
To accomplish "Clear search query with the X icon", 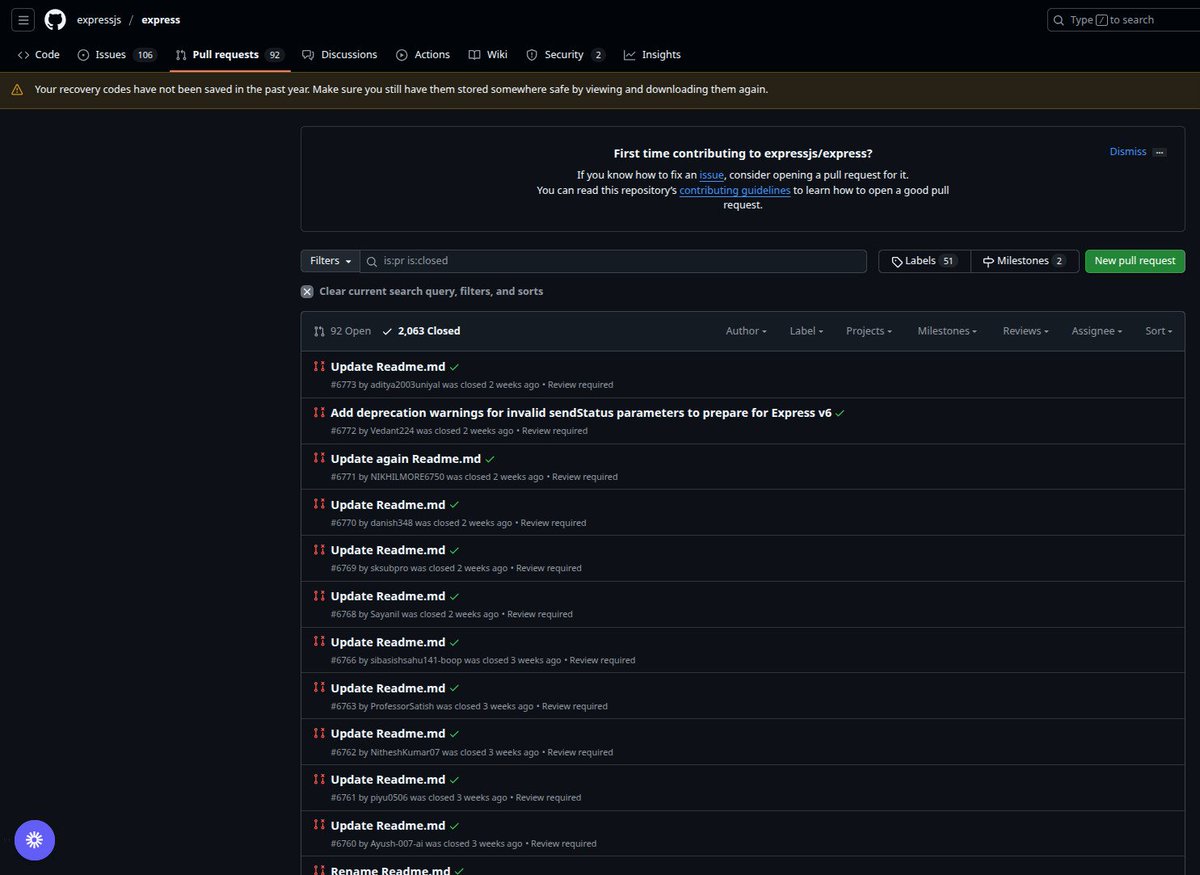I will [x=307, y=292].
